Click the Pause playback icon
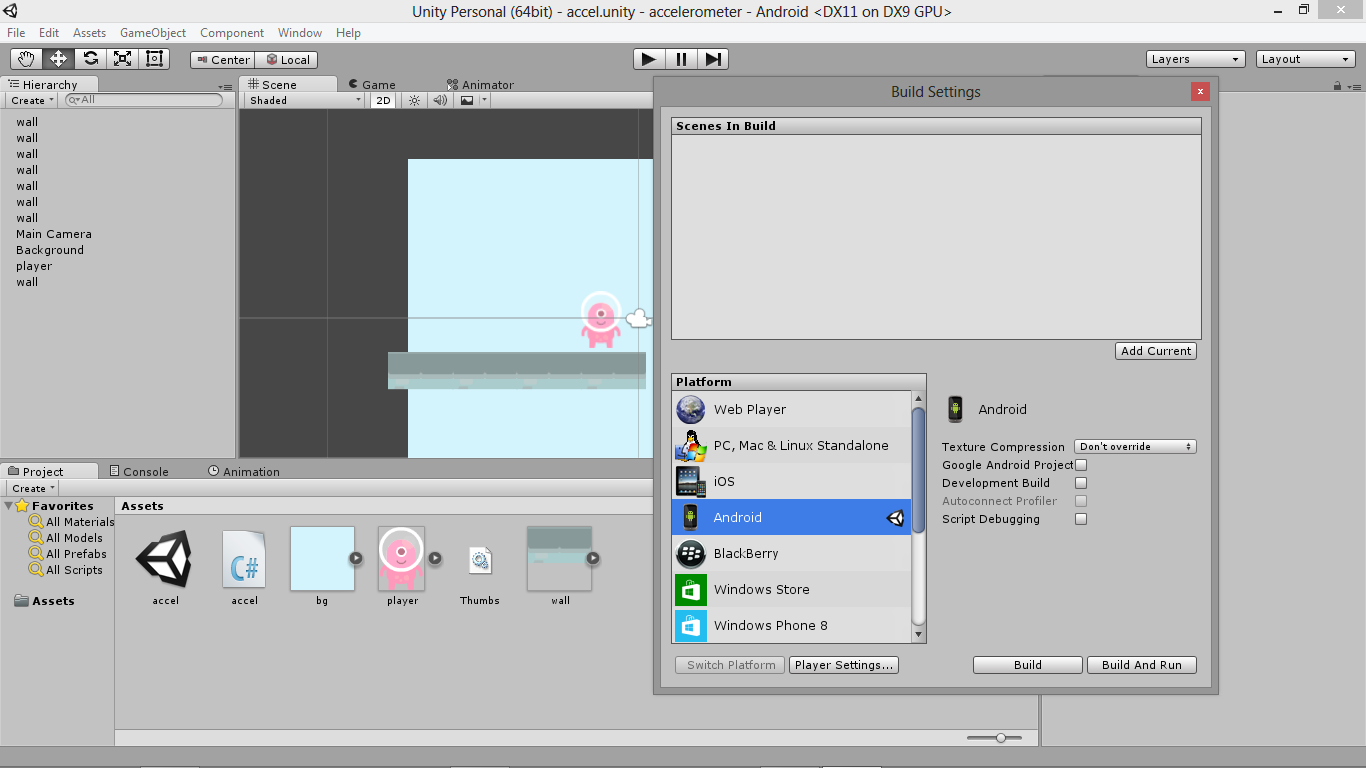 [x=680, y=59]
